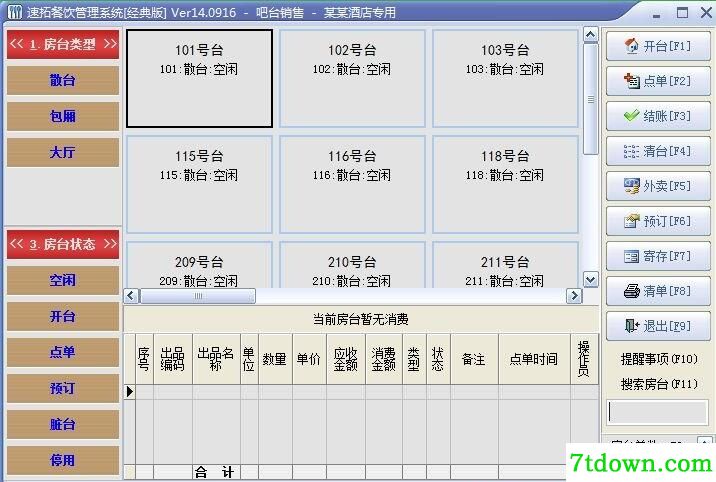Show tables with 点单 status
The image size is (716, 482).
(x=63, y=352)
